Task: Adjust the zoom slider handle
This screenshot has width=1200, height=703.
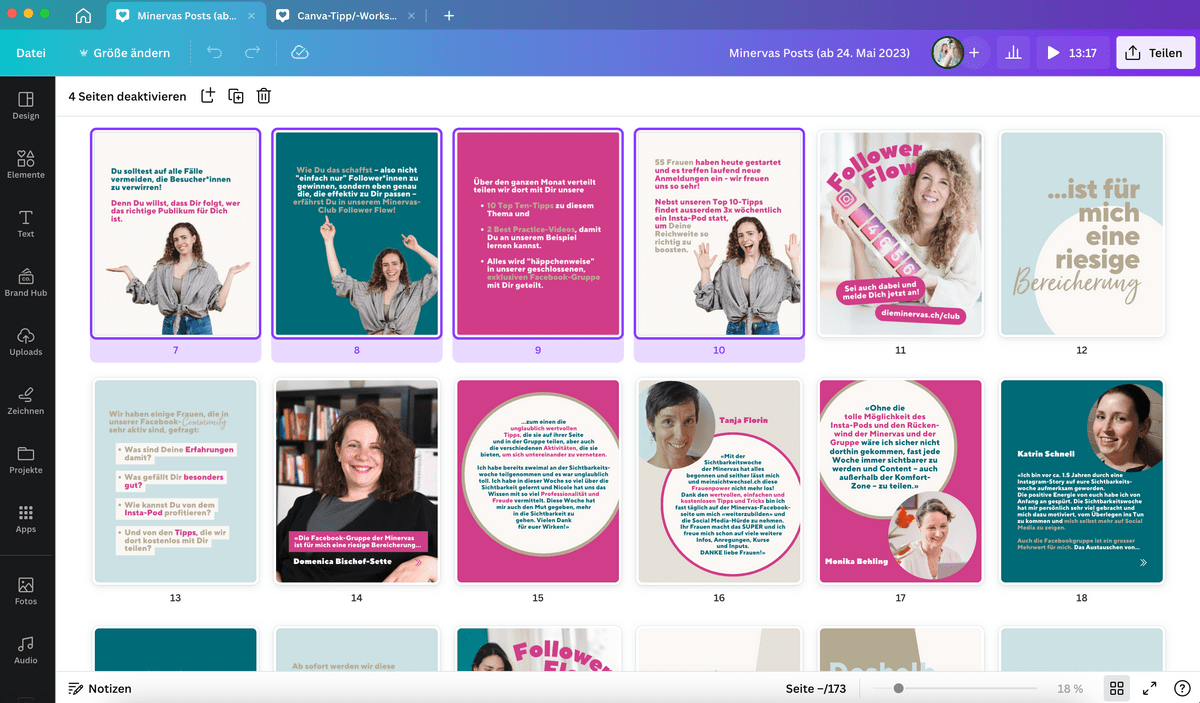Action: pyautogui.click(x=899, y=688)
